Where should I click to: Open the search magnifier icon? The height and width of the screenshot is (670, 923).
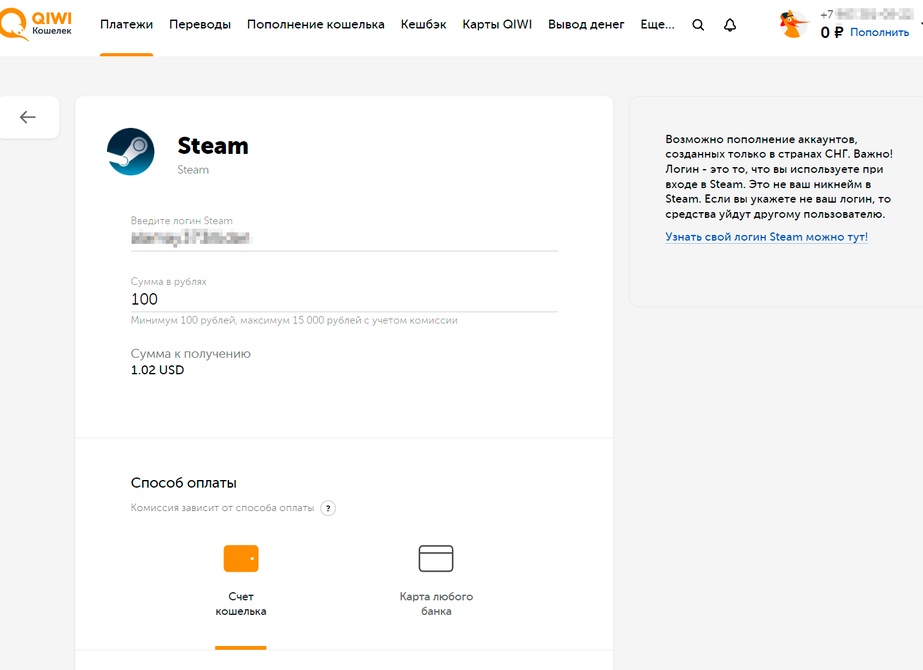click(x=698, y=25)
